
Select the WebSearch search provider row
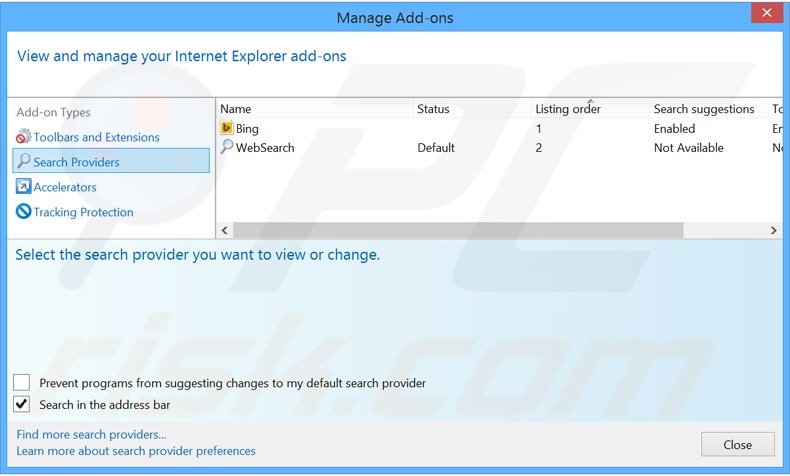[x=499, y=148]
